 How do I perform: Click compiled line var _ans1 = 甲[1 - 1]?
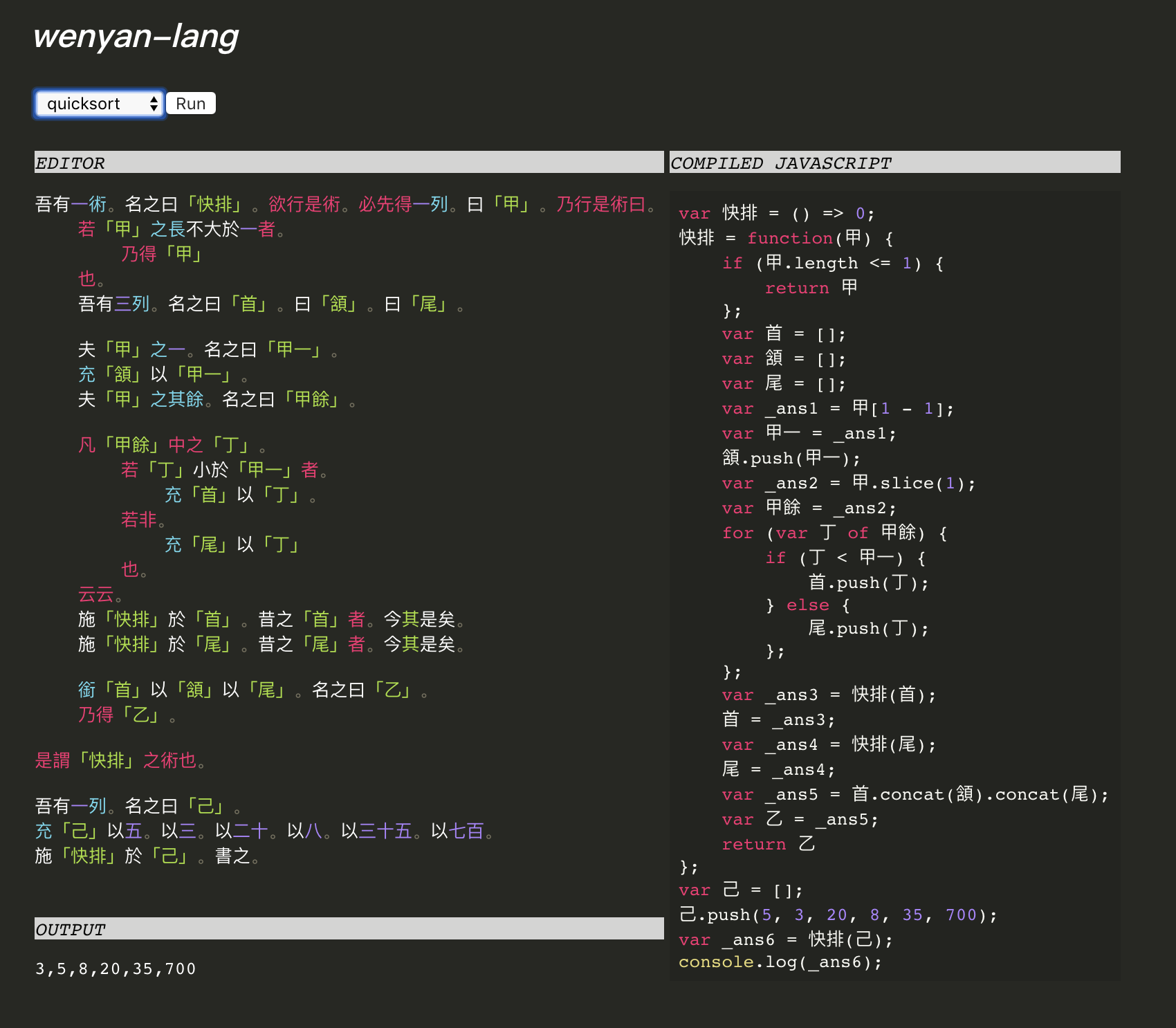tap(838, 409)
